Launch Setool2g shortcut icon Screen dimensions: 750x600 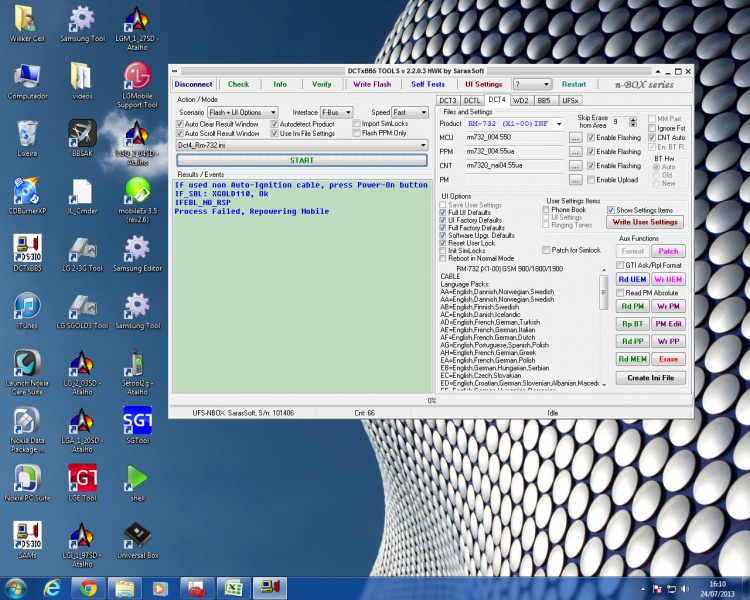137,372
